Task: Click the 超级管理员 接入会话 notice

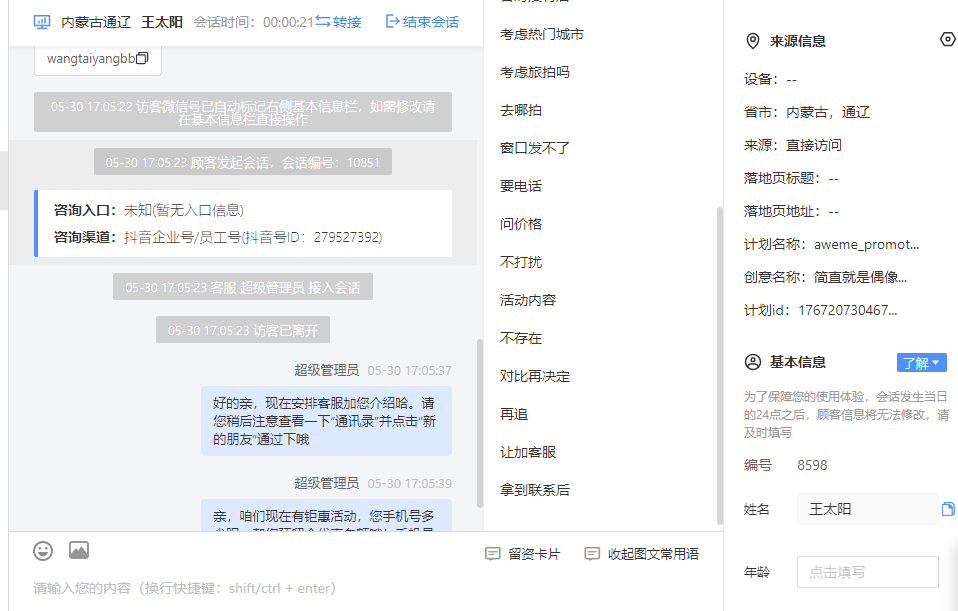Action: click(x=243, y=287)
